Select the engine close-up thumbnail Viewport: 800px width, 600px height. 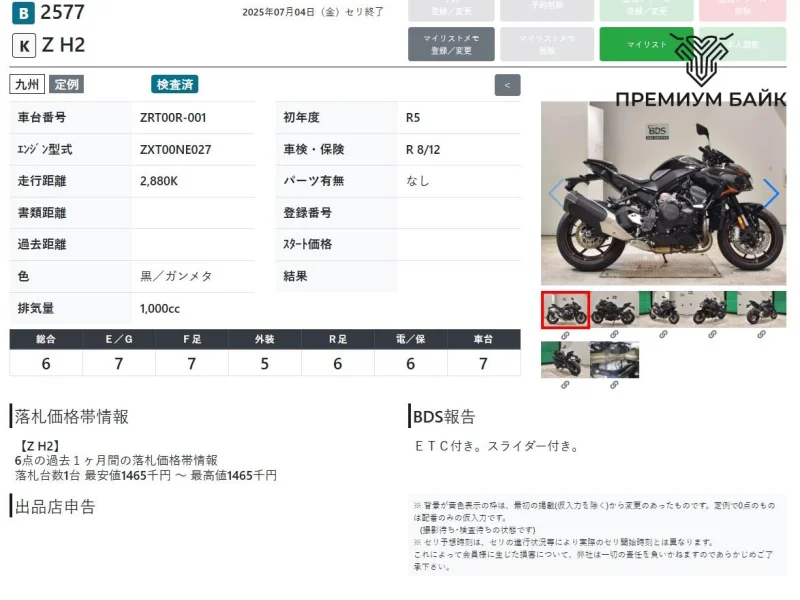(614, 360)
